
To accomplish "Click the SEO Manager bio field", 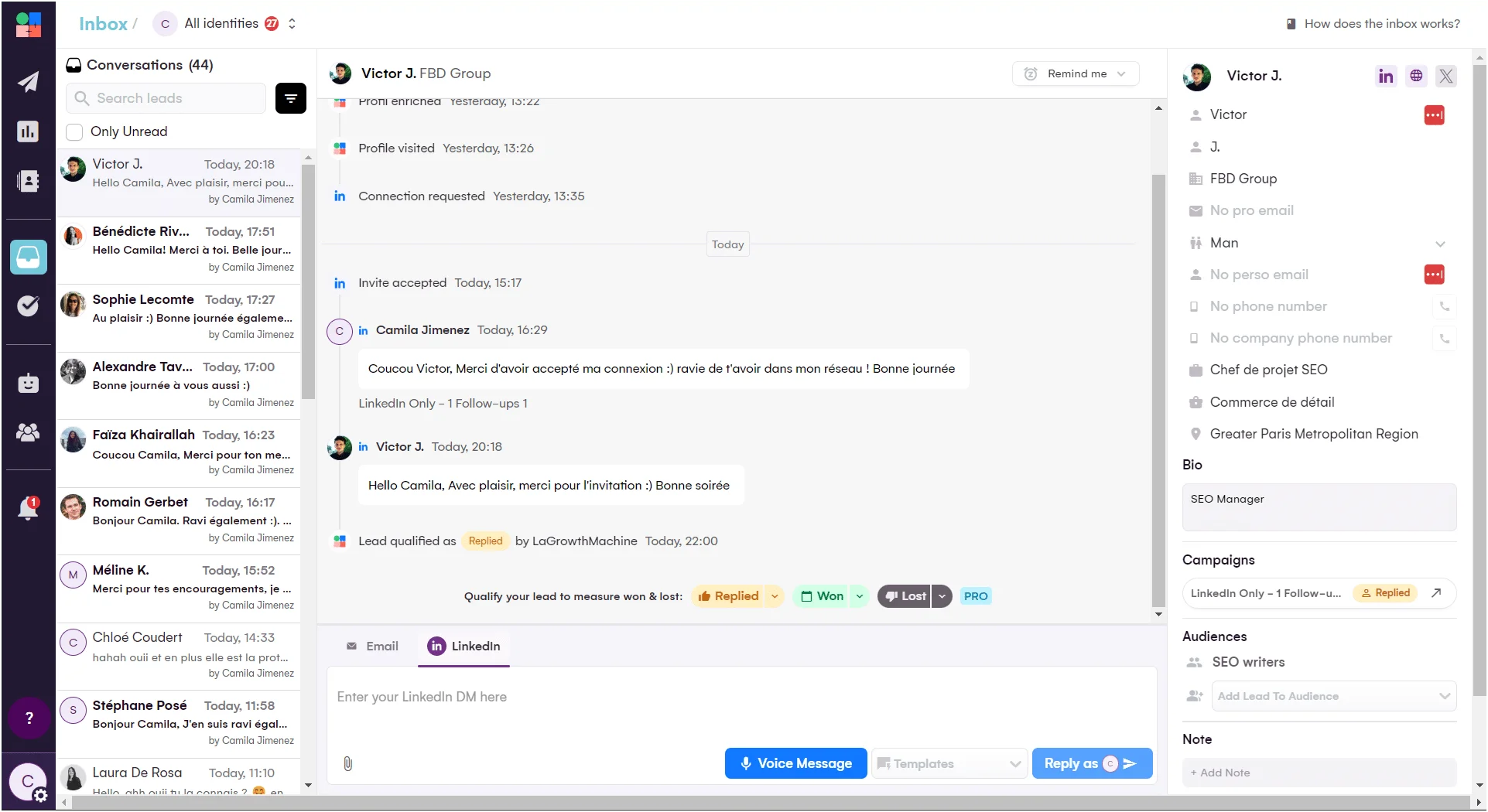I will point(1319,507).
